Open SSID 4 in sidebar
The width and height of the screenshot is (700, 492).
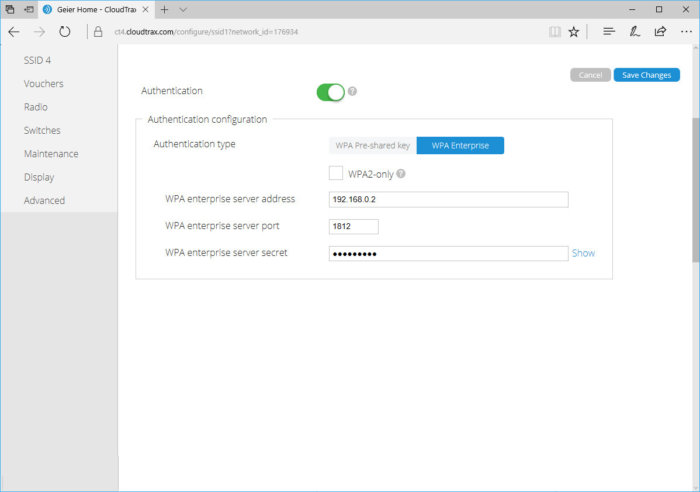(38, 60)
